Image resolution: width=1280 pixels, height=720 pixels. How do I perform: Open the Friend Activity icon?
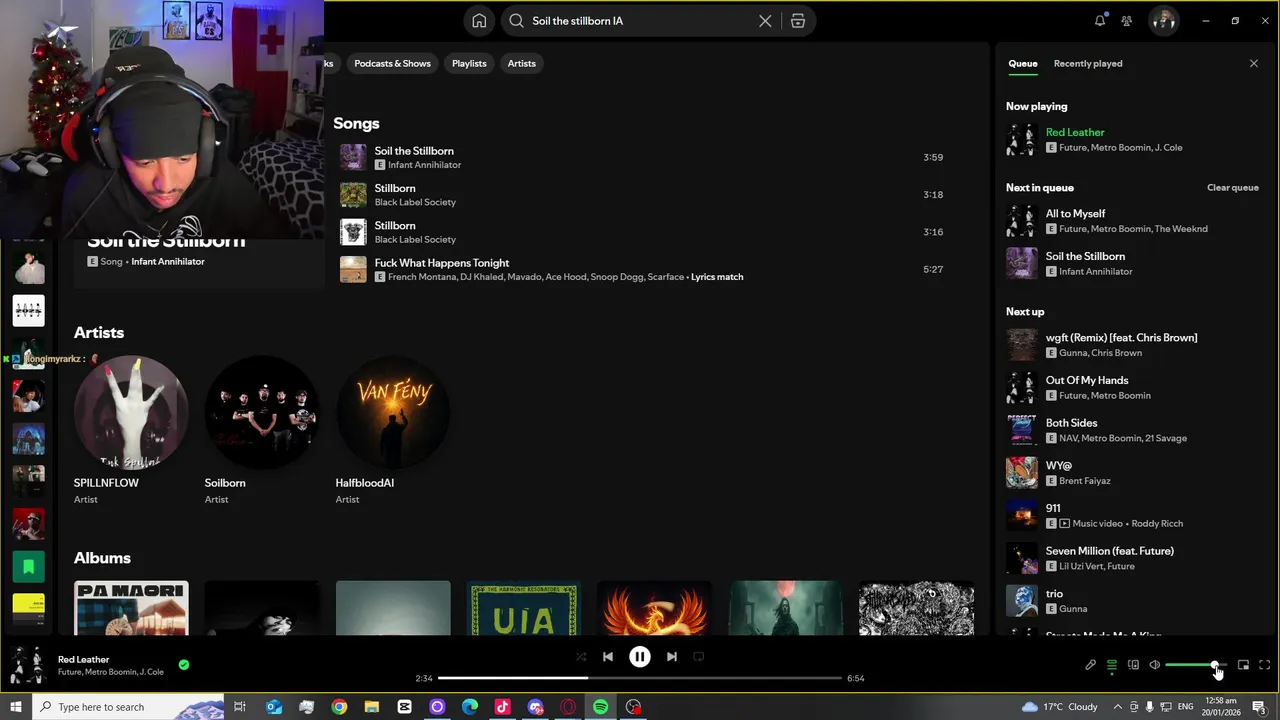(1127, 21)
